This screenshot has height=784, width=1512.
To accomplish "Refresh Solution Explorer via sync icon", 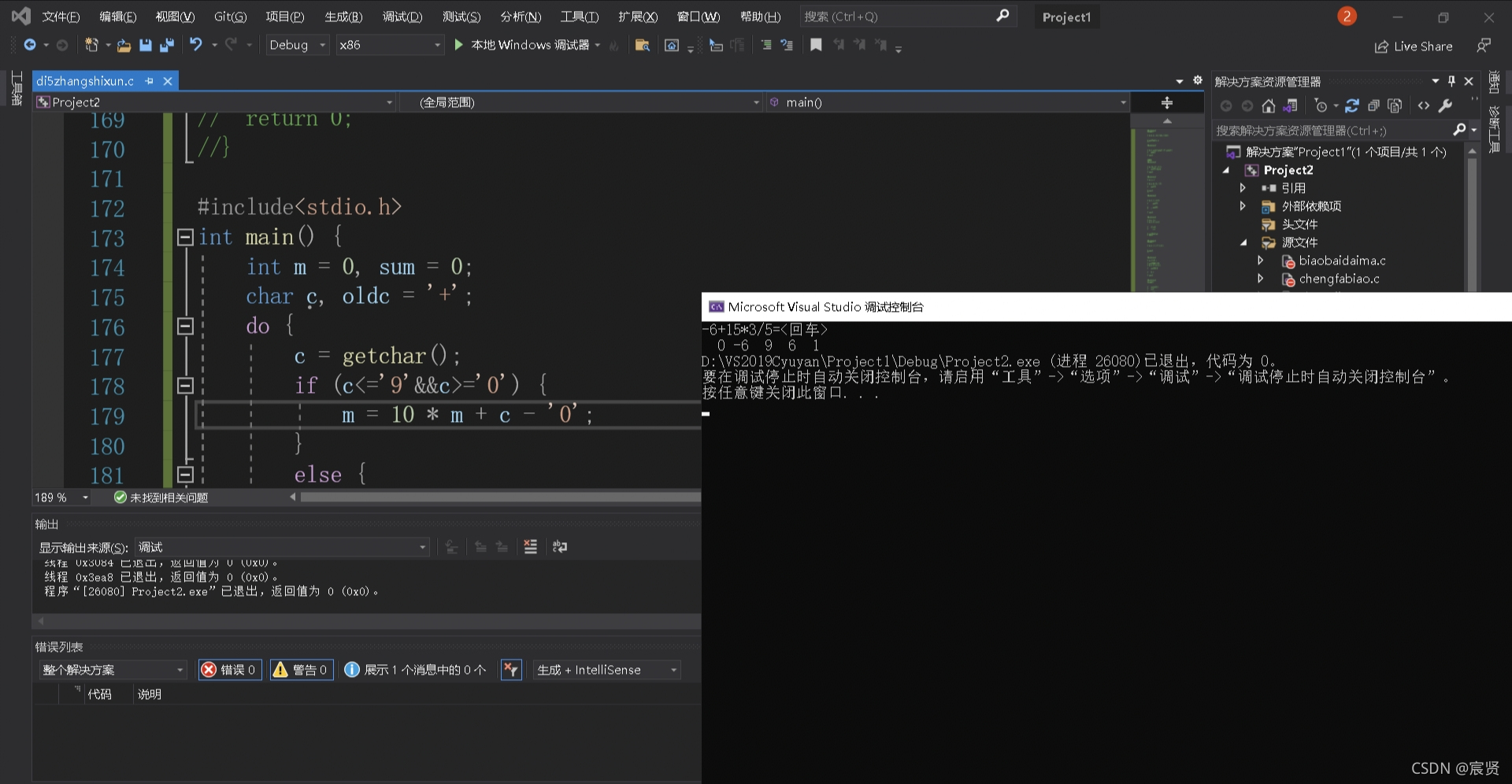I will [1352, 105].
